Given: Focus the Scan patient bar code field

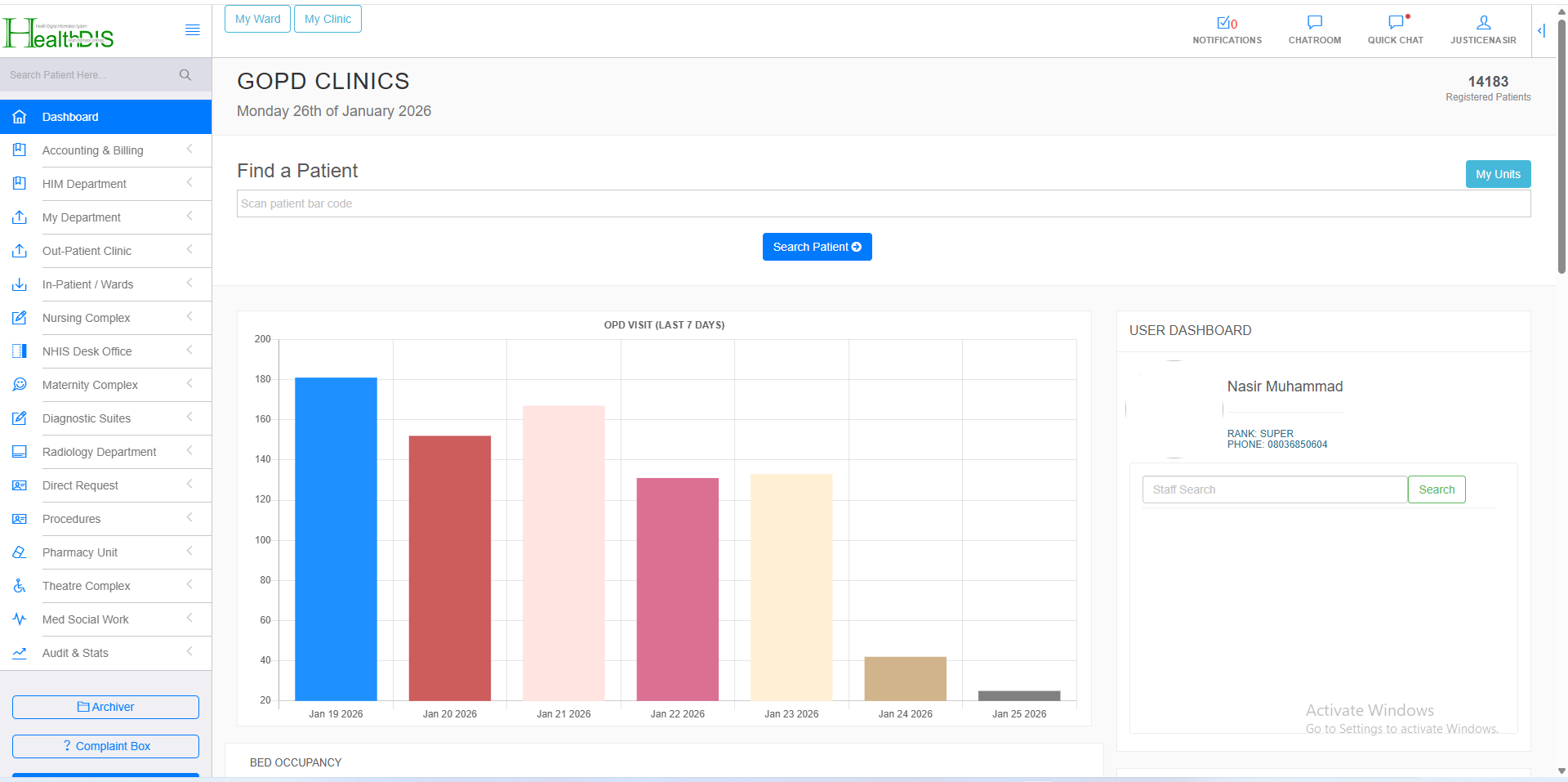Looking at the screenshot, I should point(883,203).
